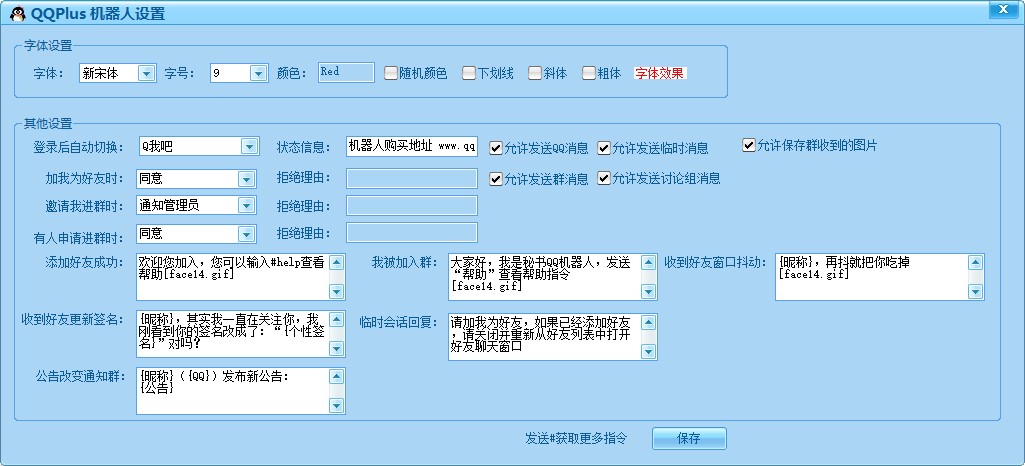
Task: Click down arrow of 临时会话回复 scrollbar
Action: click(x=648, y=352)
